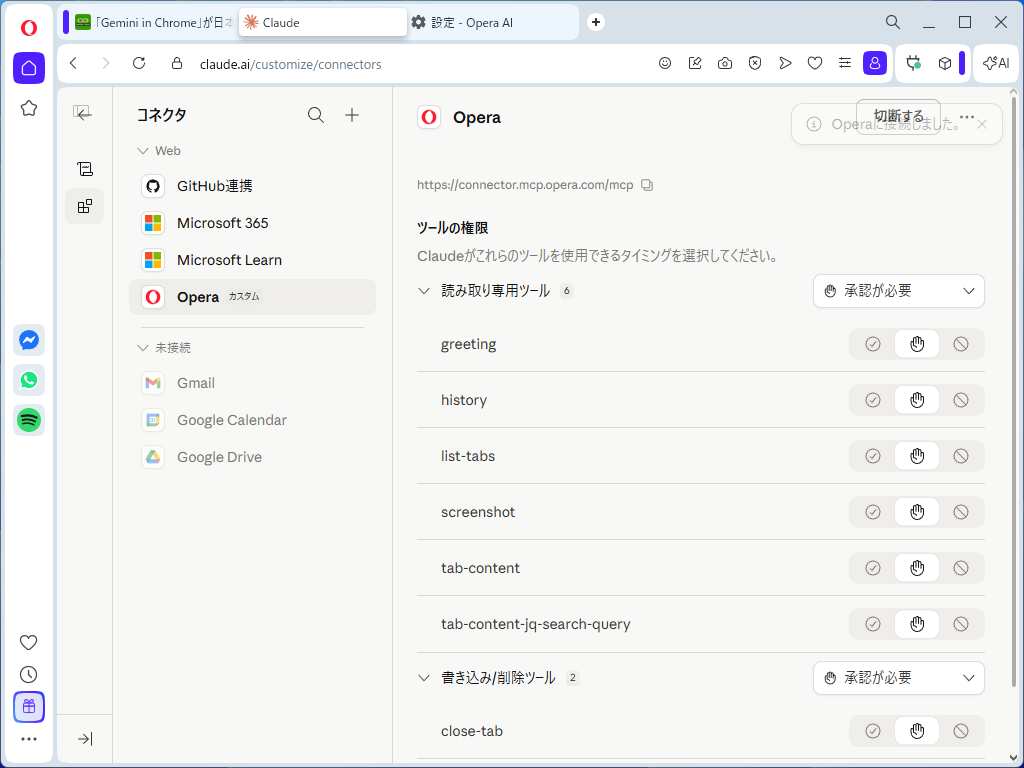Click the search icon in the コネクタ panel
Viewport: 1024px width, 768px height.
(316, 115)
